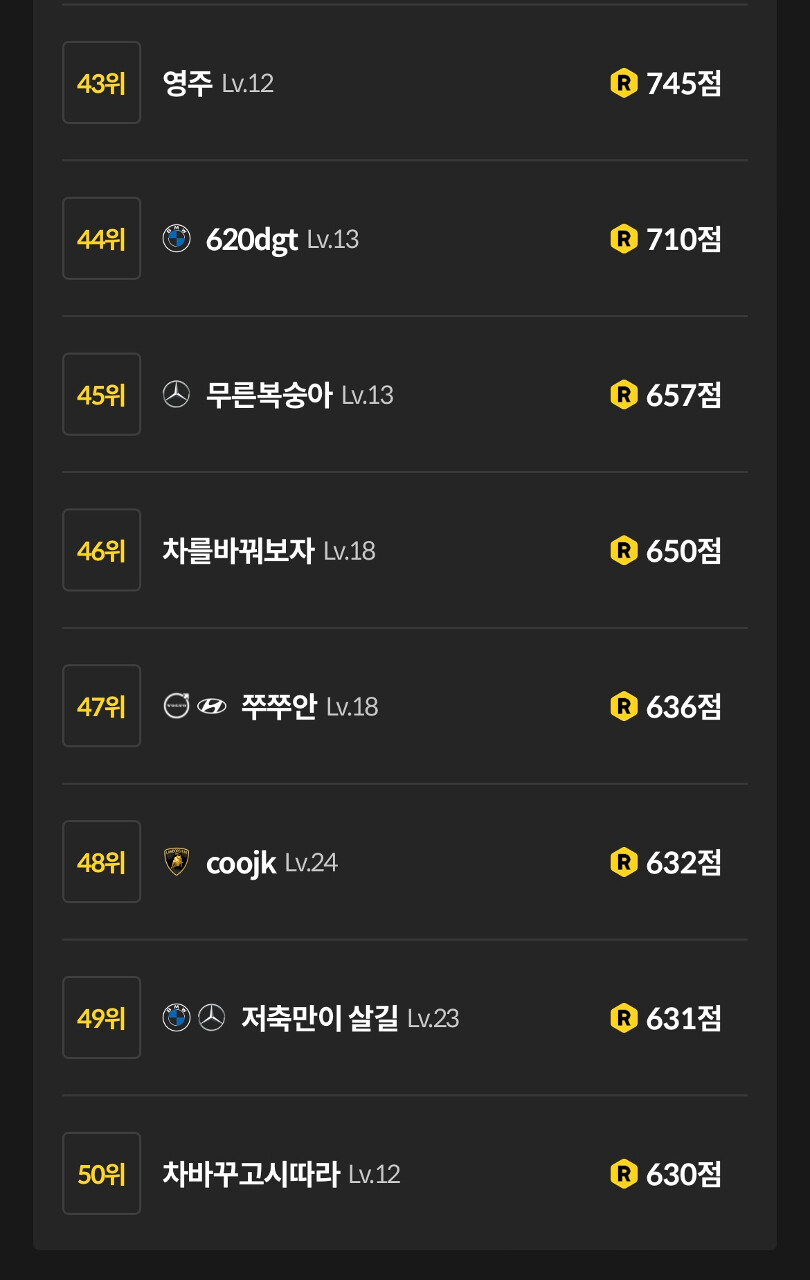The width and height of the screenshot is (810, 1280).
Task: Click the BMW logo beside 저축만이 살길
Action: [176, 1018]
